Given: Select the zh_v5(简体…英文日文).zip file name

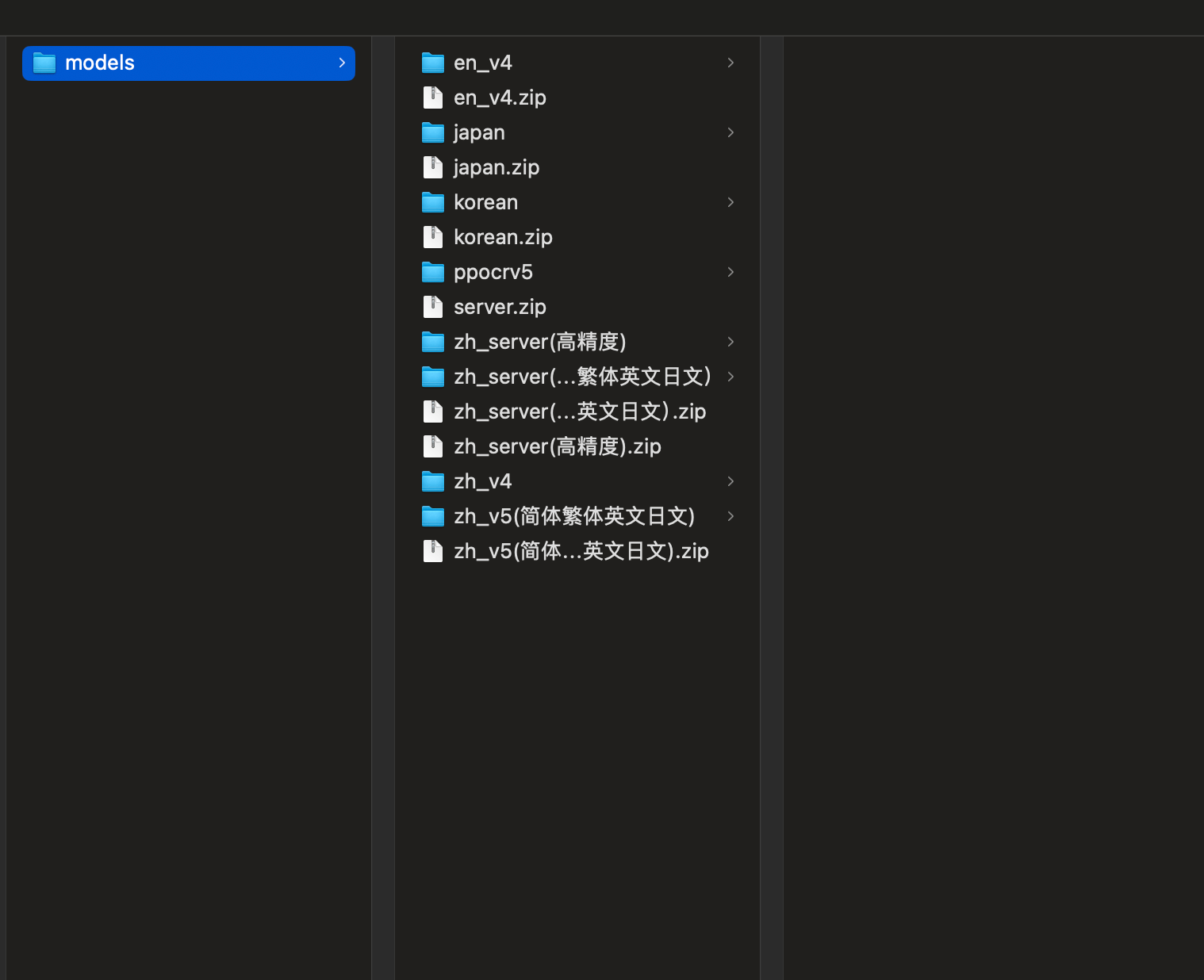Looking at the screenshot, I should tap(581, 551).
